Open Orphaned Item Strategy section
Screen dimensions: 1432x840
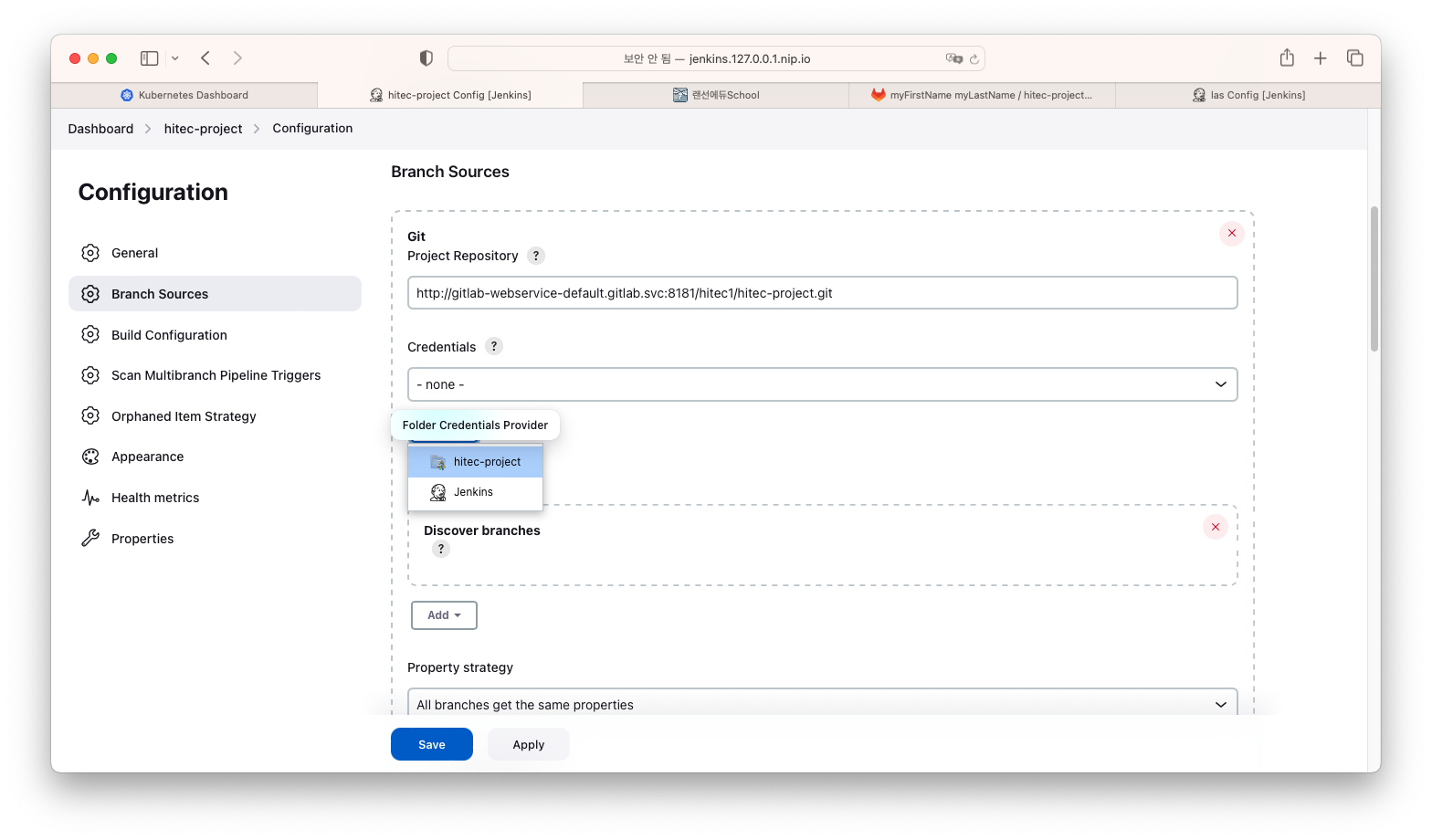pyautogui.click(x=215, y=416)
